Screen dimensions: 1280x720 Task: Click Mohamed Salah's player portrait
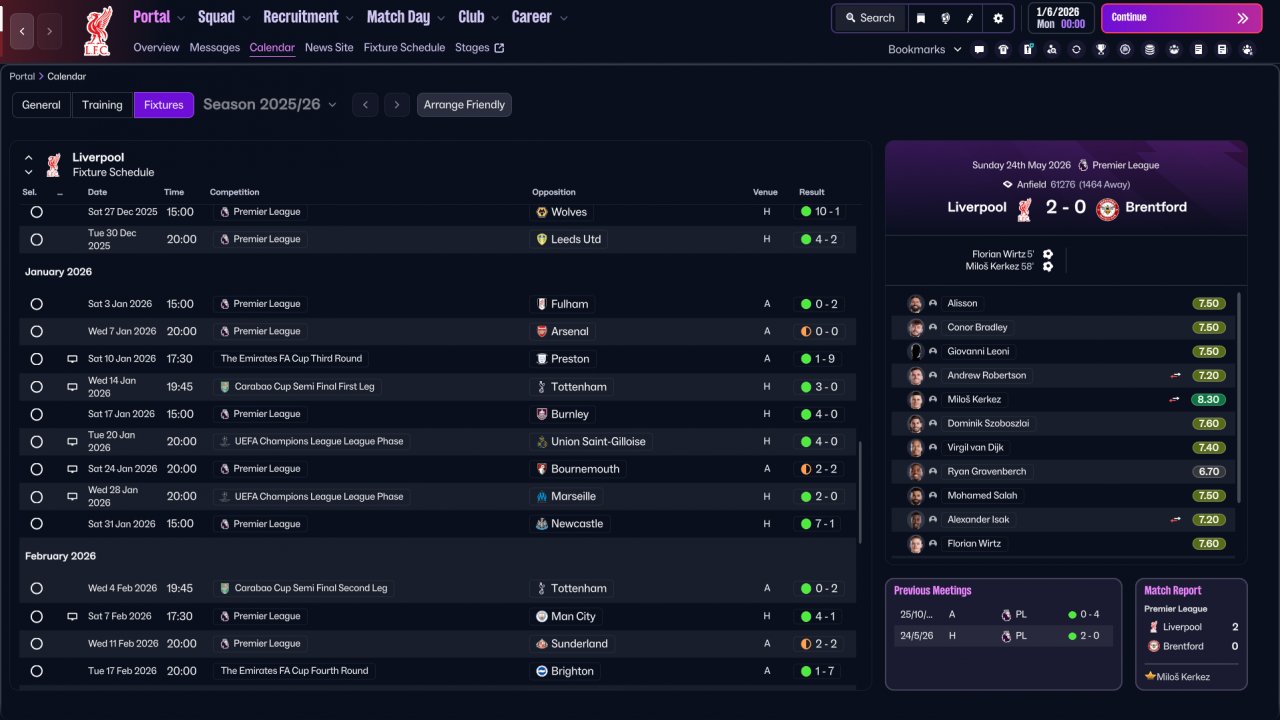(915, 495)
